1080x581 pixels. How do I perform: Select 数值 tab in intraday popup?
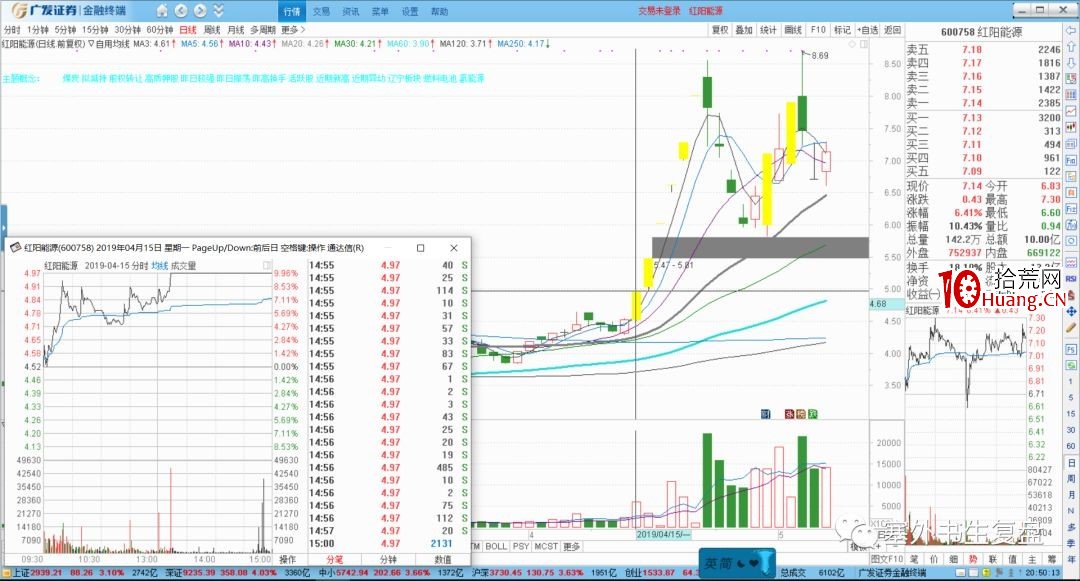(443, 559)
